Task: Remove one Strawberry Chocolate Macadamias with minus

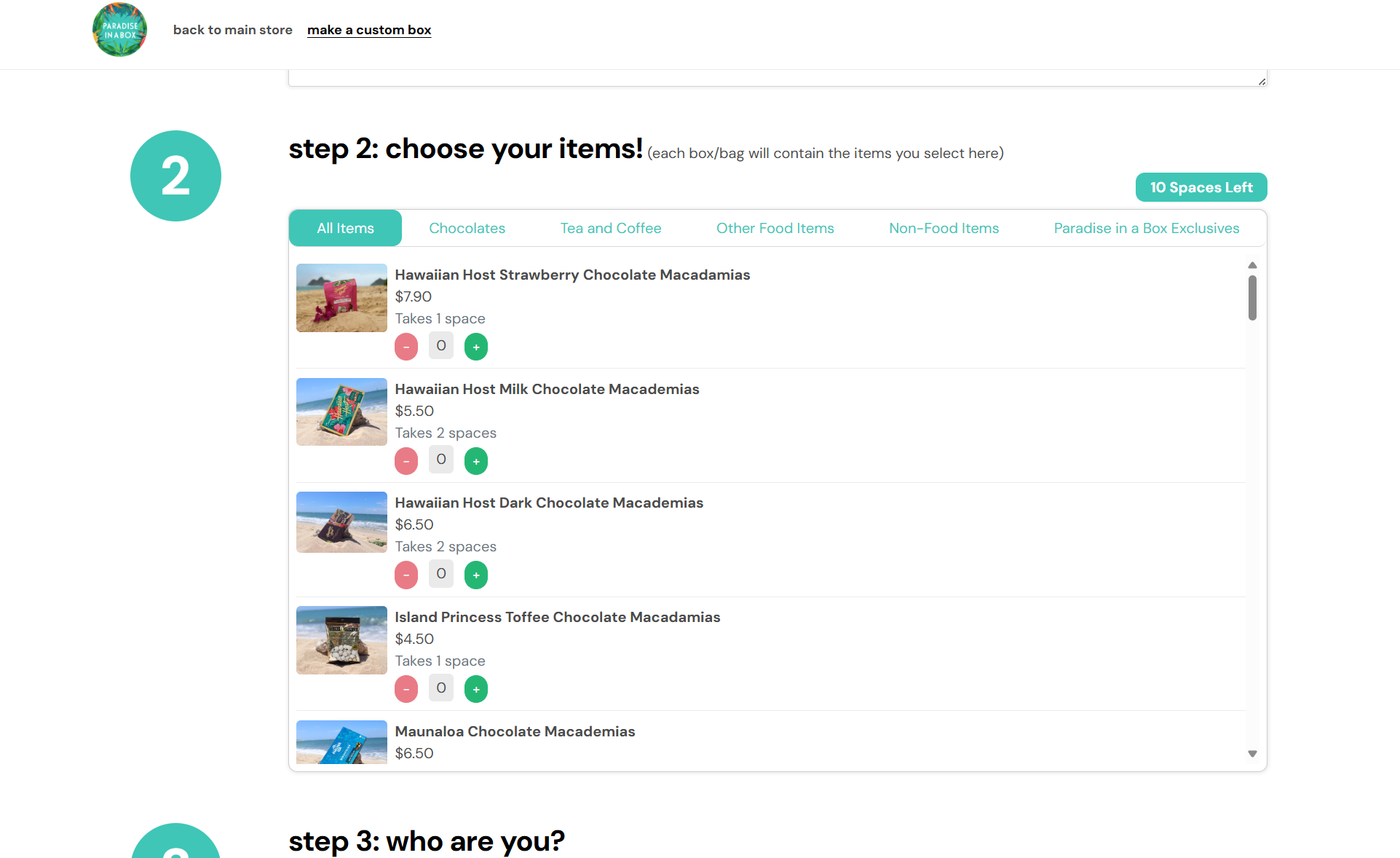Action: (406, 347)
